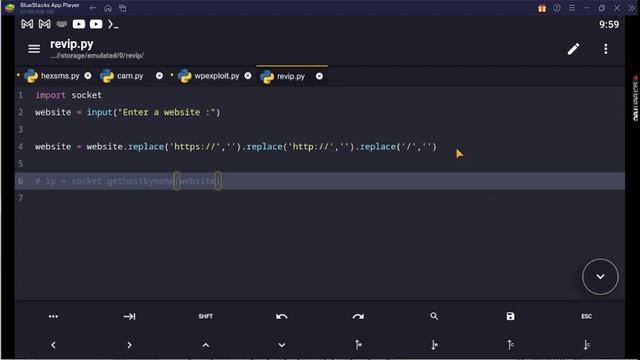This screenshot has height=360, width=640.
Task: Close the wpexploit.py tab
Action: 248,76
